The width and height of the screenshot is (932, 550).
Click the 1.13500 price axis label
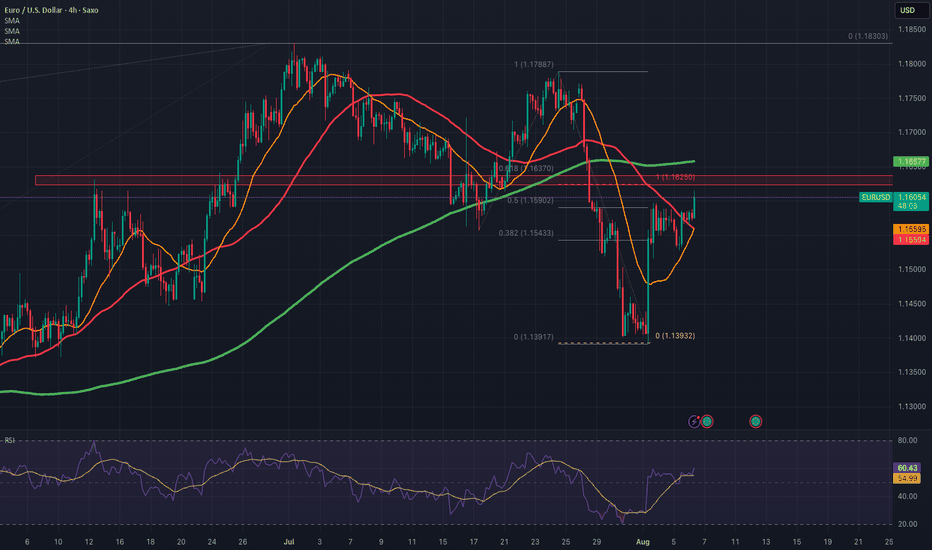tap(912, 372)
